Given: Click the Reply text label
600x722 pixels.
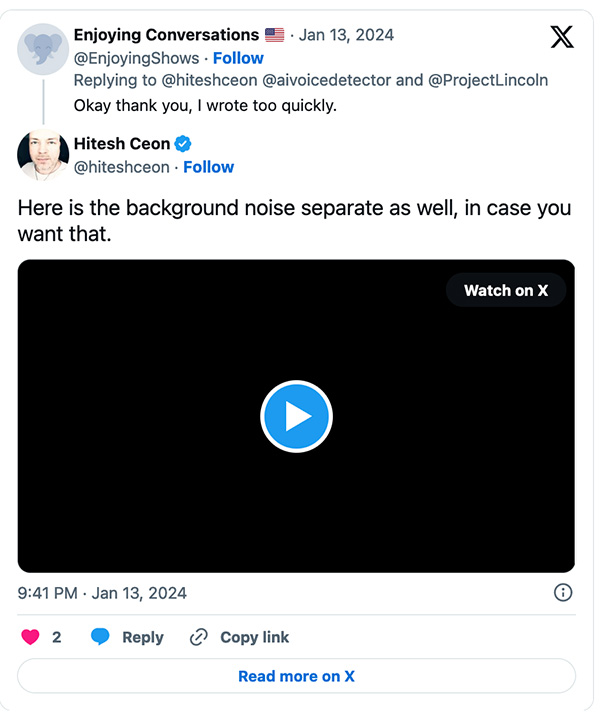Looking at the screenshot, I should pyautogui.click(x=143, y=637).
